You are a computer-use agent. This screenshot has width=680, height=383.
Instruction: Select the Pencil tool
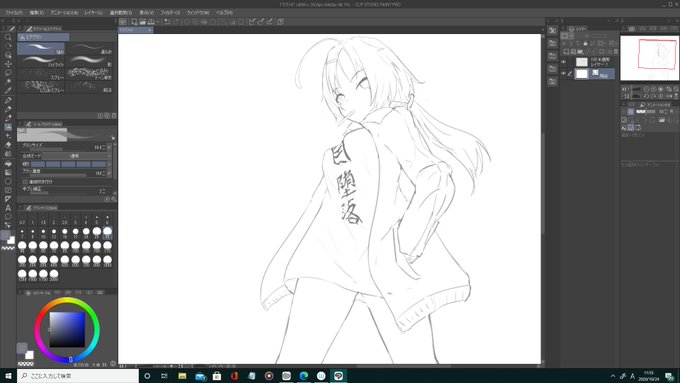[8, 109]
